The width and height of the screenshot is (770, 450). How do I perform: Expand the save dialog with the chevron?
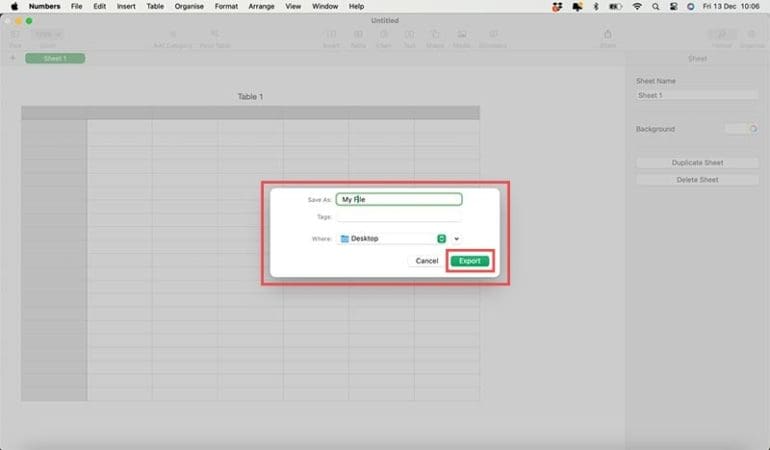coord(456,239)
